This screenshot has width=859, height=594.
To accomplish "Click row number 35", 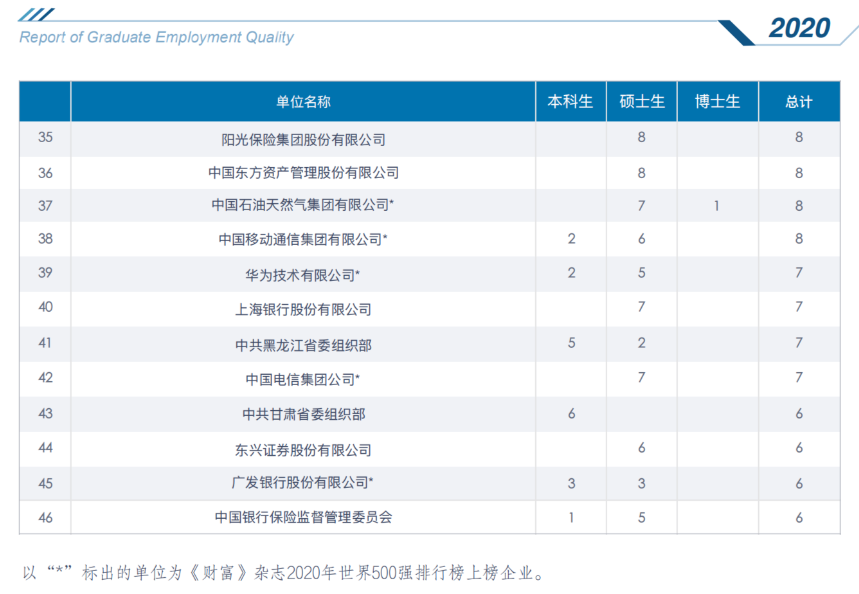I will pyautogui.click(x=45, y=137).
